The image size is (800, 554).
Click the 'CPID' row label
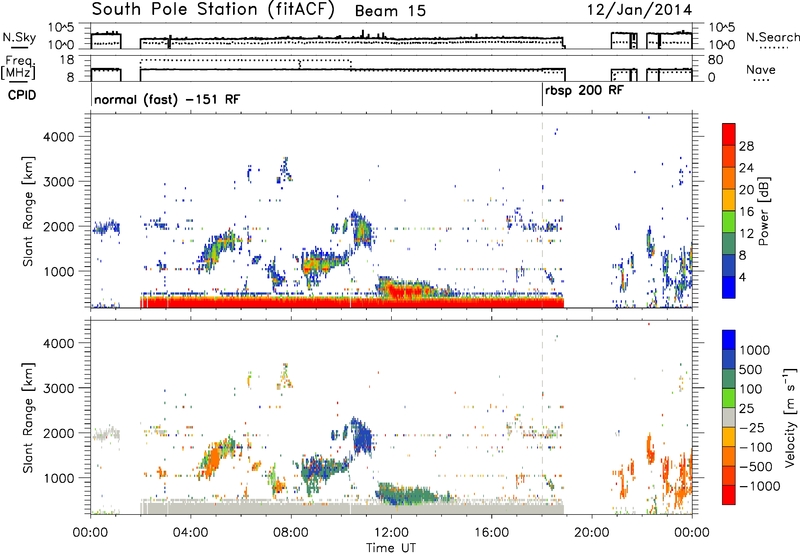pos(22,95)
